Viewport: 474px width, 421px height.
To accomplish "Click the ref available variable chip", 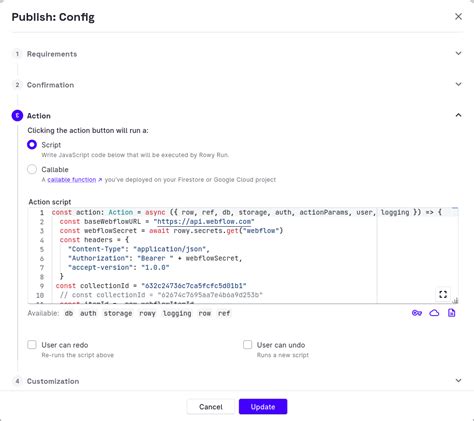I will [x=224, y=313].
